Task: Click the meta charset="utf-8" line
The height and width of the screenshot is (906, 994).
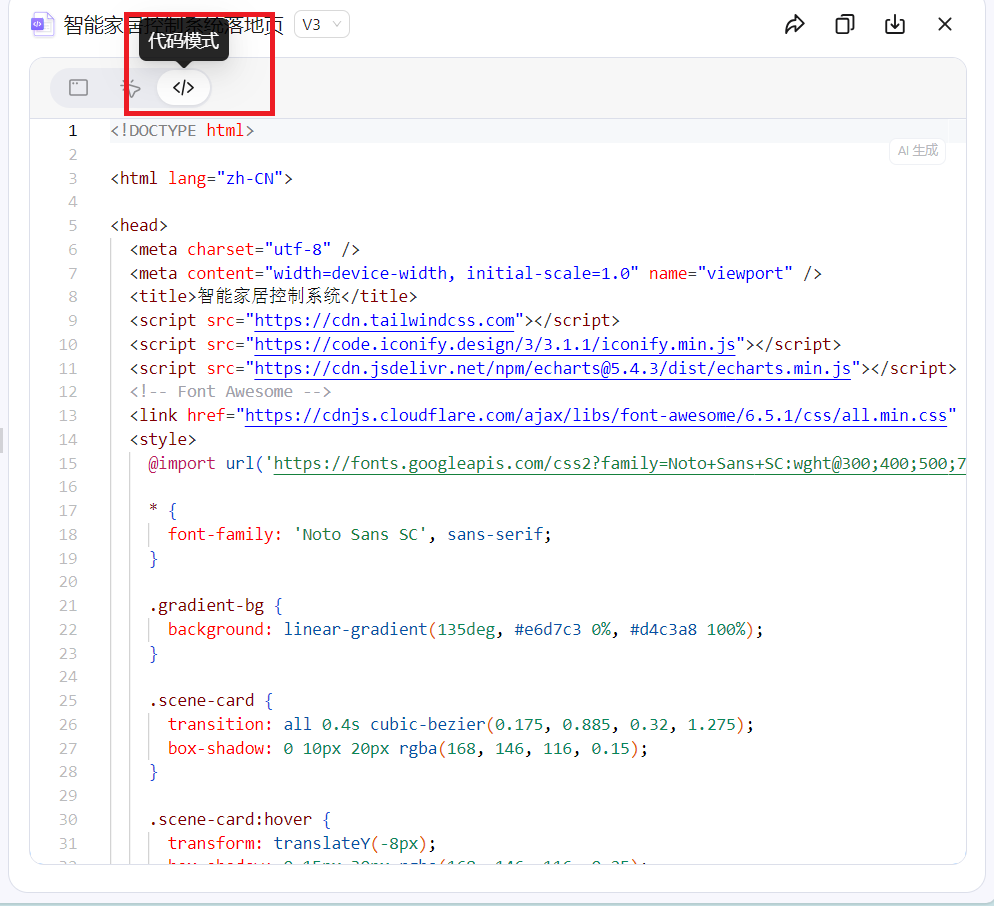Action: 245,250
